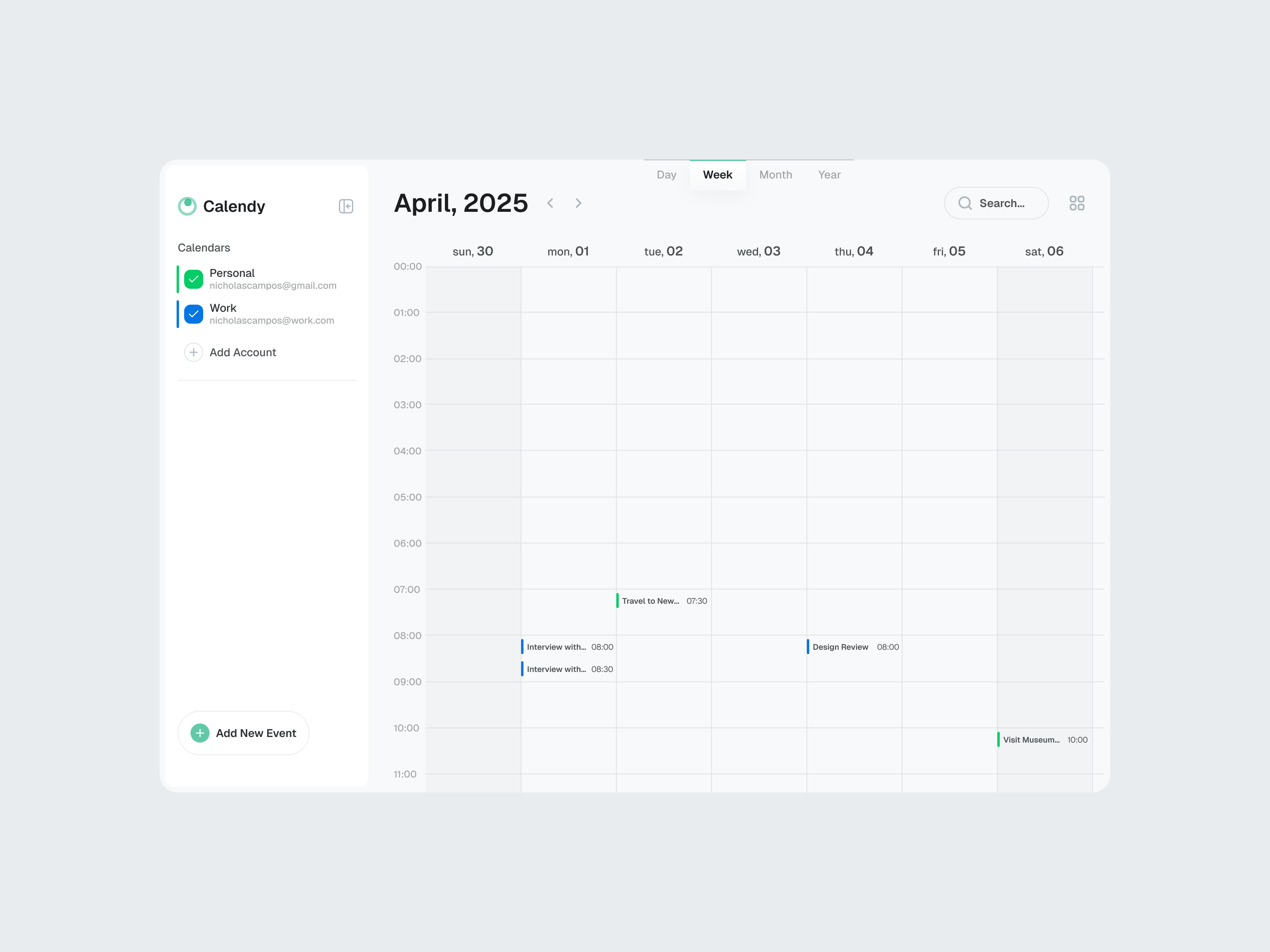Click the Add Account option
This screenshot has height=952, width=1270.
pos(243,352)
